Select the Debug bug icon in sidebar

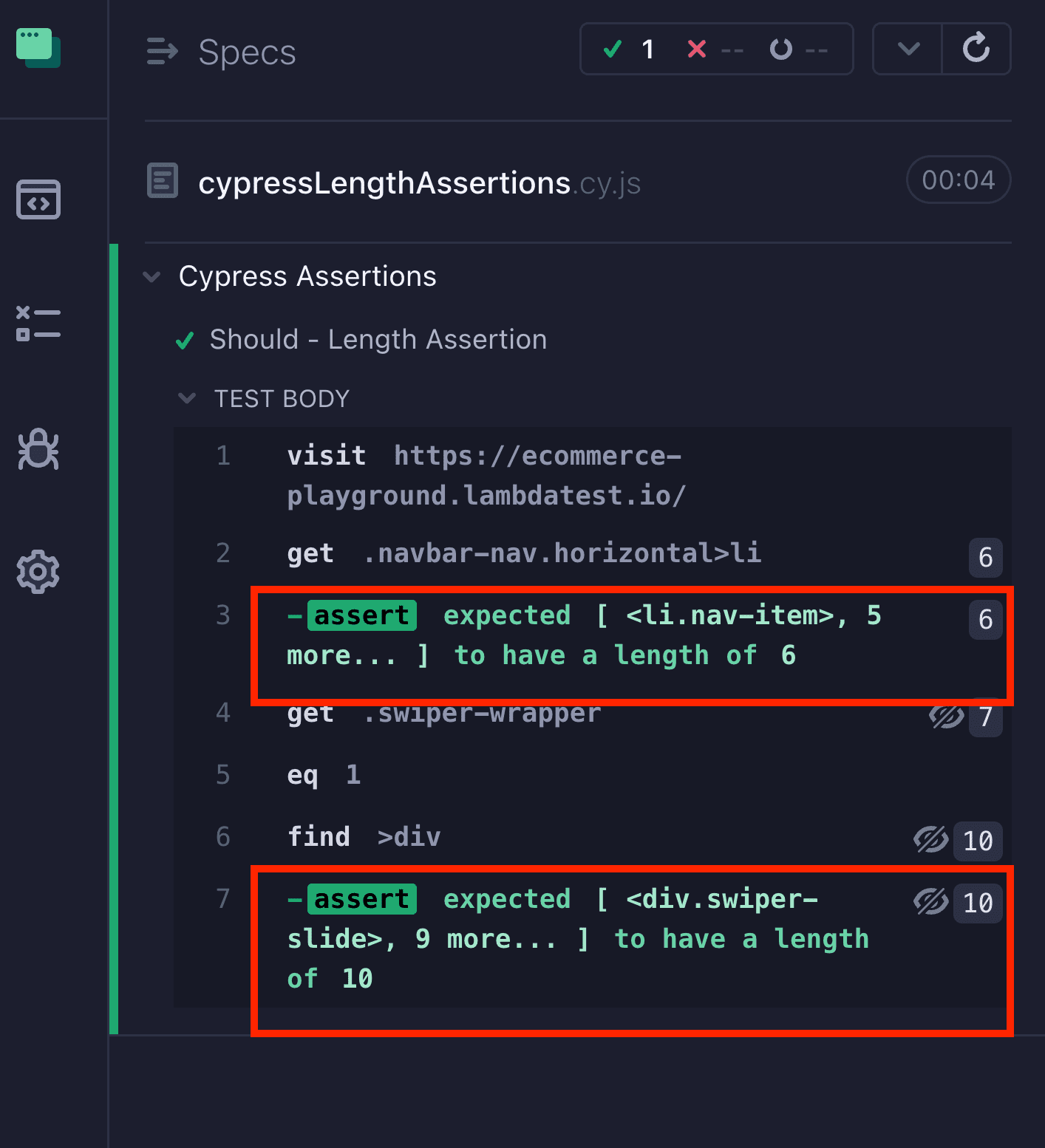38,449
